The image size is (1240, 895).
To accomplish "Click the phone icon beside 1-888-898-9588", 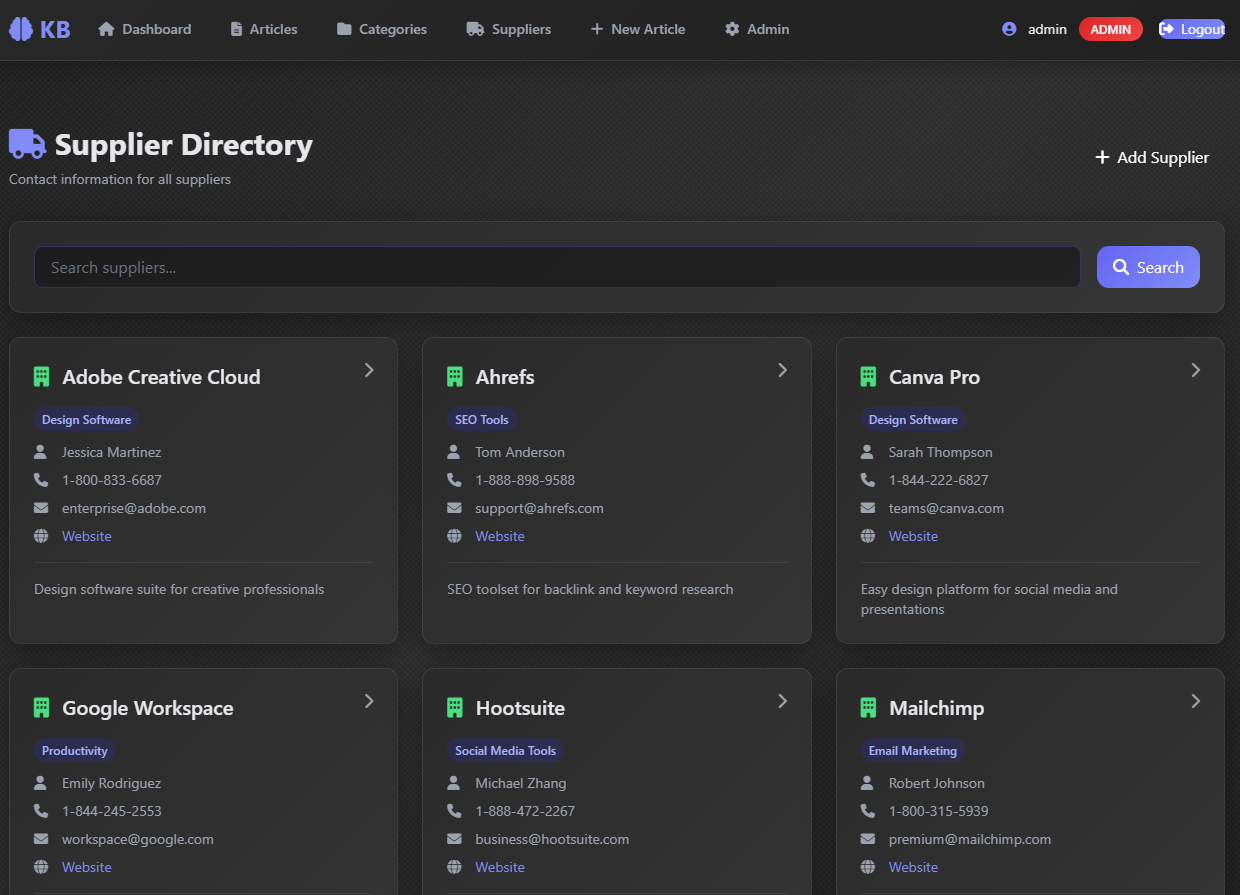I will click(x=454, y=480).
